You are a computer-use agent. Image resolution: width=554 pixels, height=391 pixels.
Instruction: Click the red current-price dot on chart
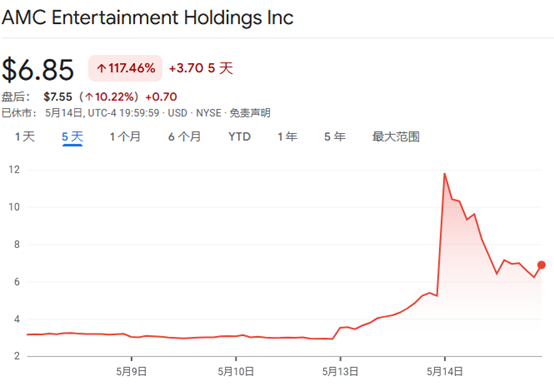coord(541,265)
